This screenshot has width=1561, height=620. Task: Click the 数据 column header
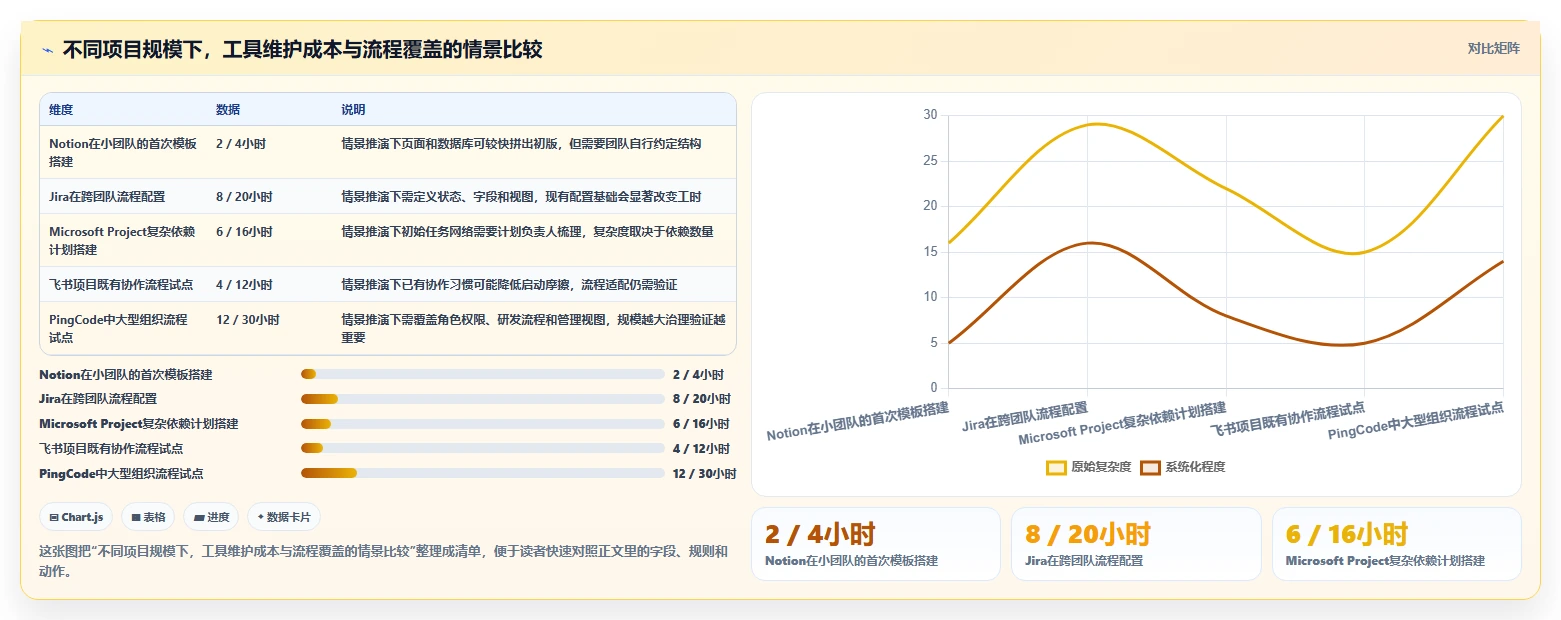(228, 109)
